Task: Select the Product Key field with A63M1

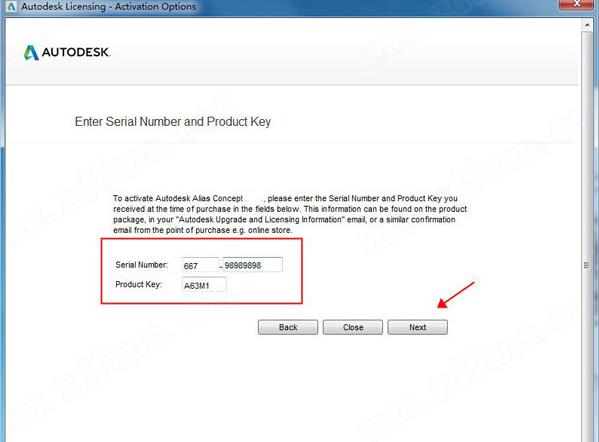Action: tap(204, 285)
